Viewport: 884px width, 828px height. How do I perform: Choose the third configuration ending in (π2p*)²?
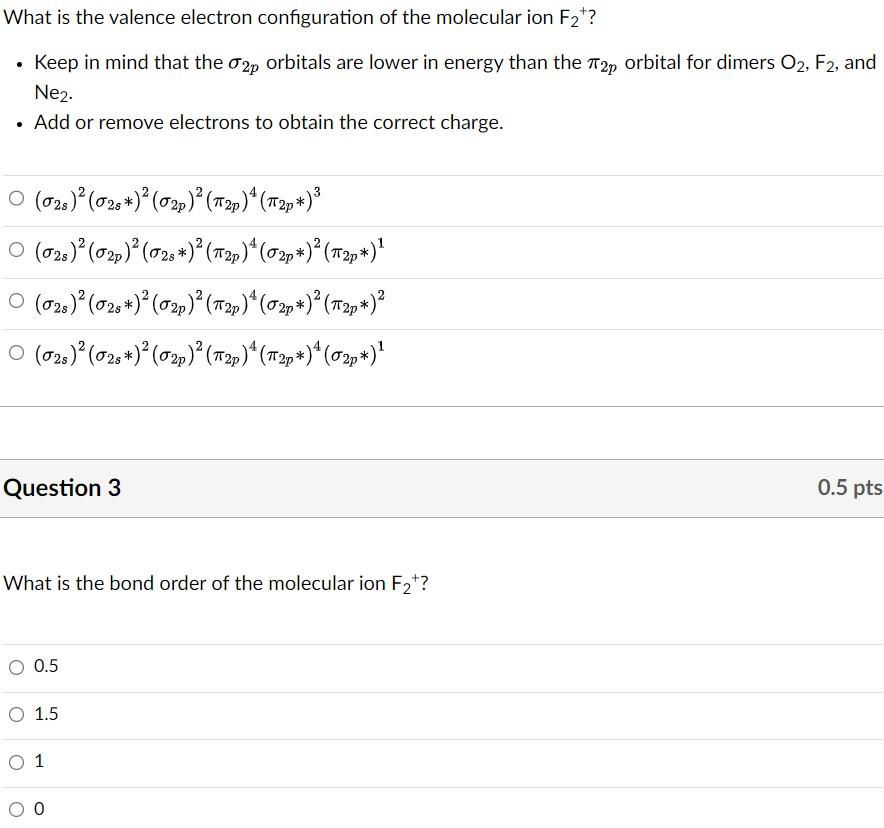[x=16, y=301]
